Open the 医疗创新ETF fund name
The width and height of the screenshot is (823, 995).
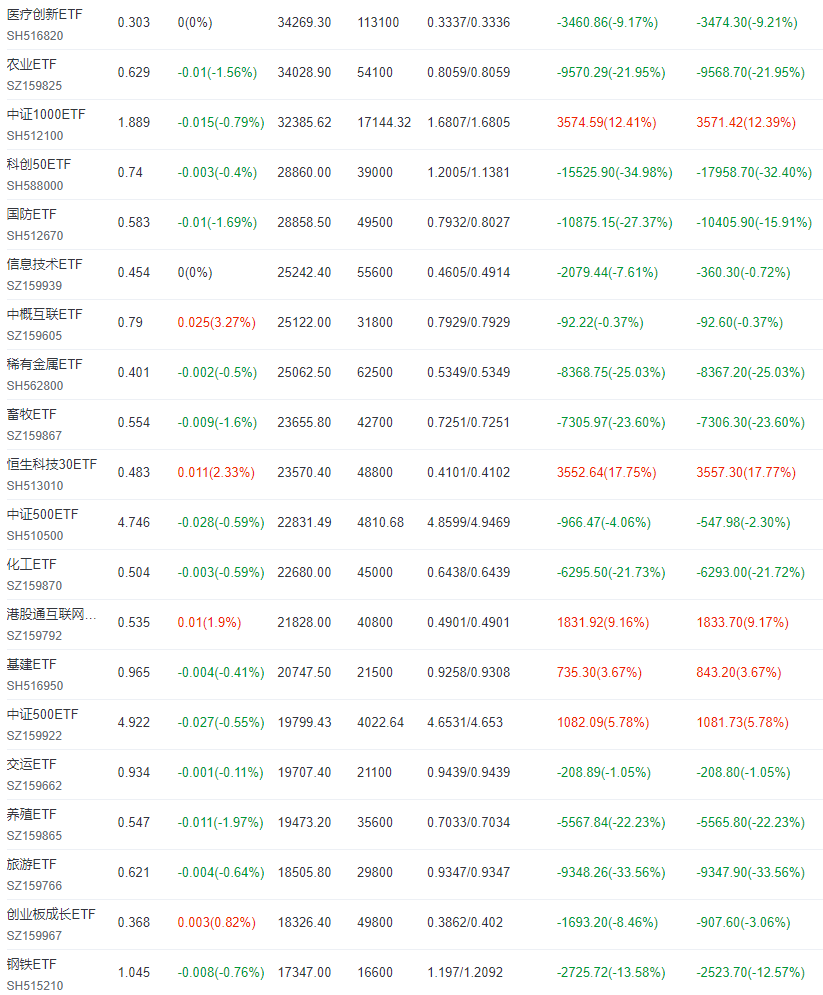point(44,14)
